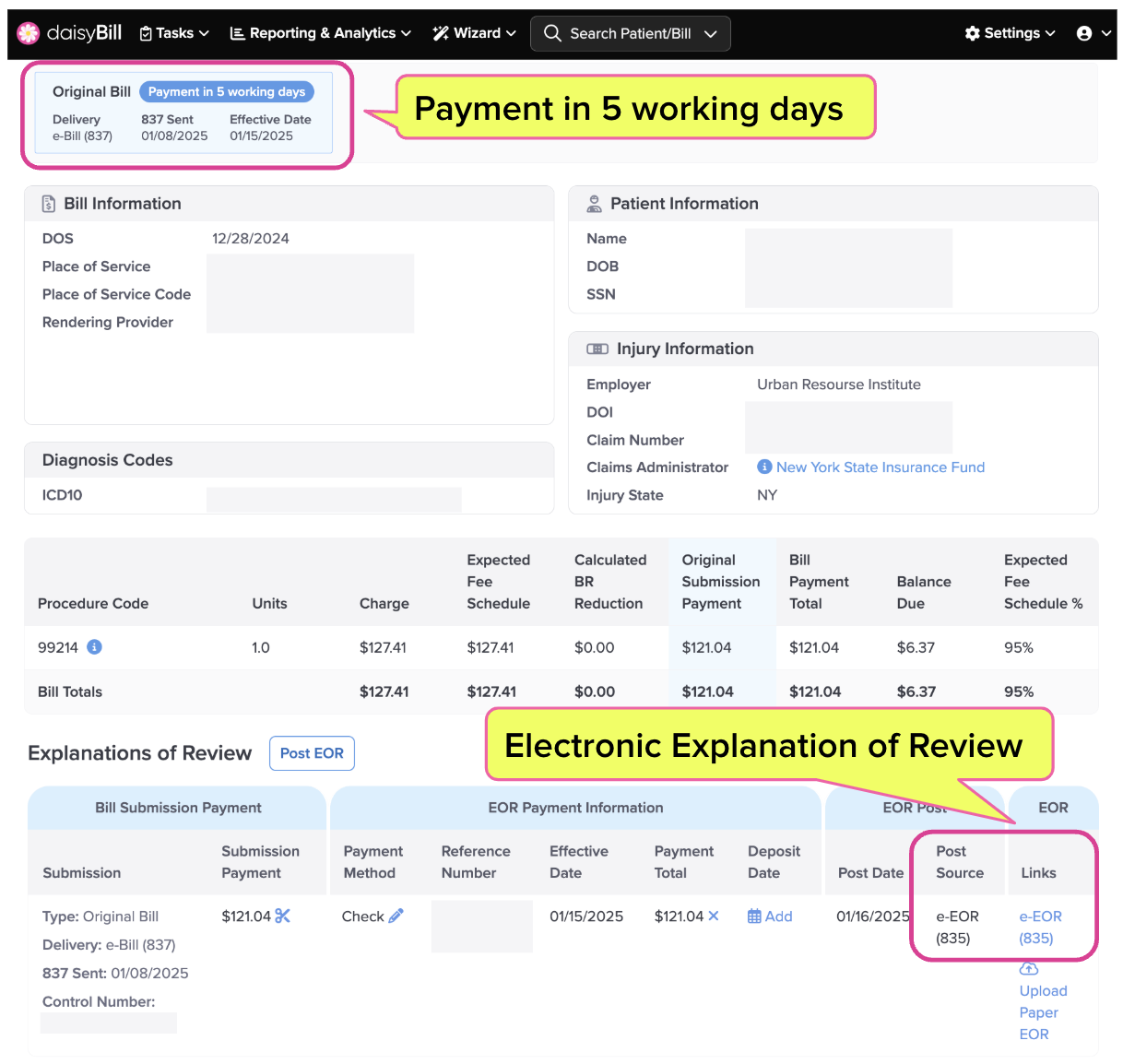Click the Balance Due $6.37 for 99214
This screenshot has width=1123, height=1064.
[x=916, y=647]
